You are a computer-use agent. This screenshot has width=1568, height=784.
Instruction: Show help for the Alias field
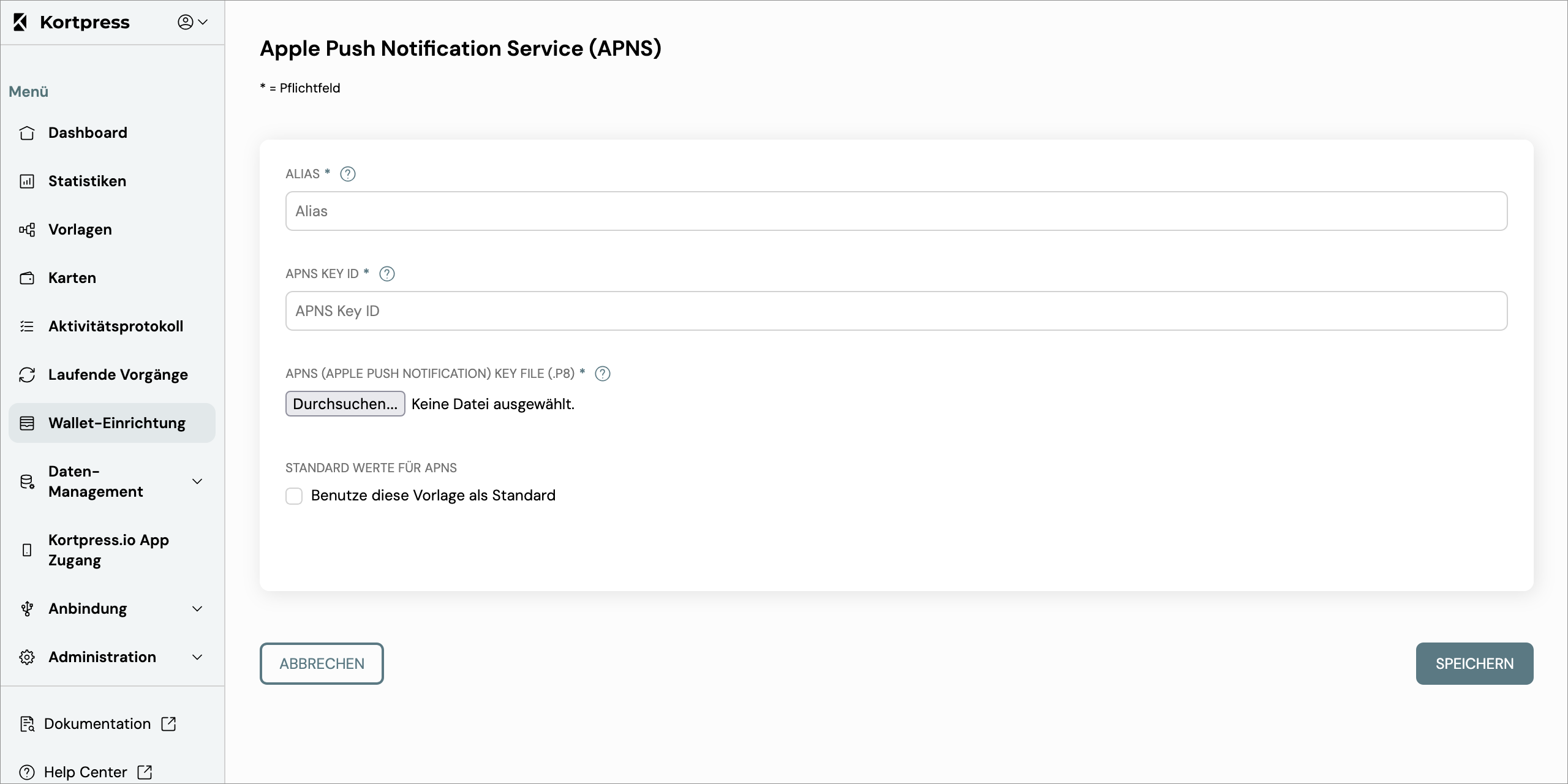click(x=348, y=174)
